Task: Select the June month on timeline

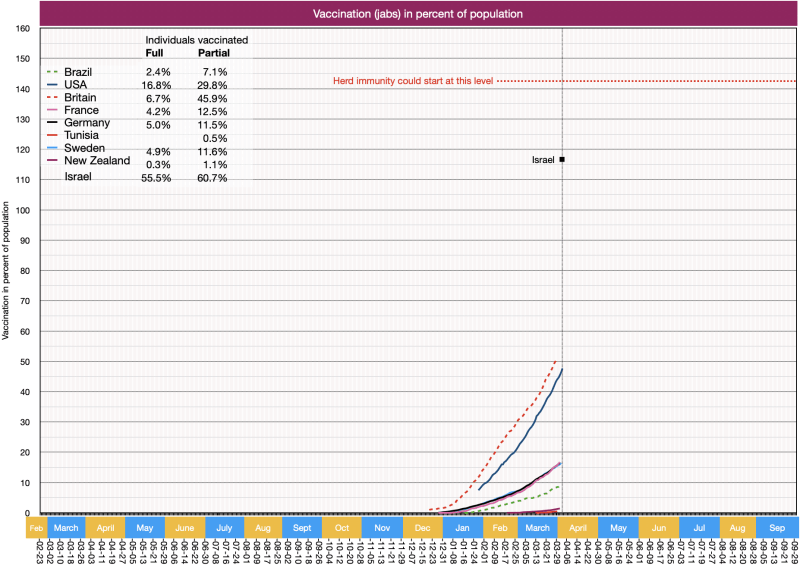Action: click(x=184, y=527)
